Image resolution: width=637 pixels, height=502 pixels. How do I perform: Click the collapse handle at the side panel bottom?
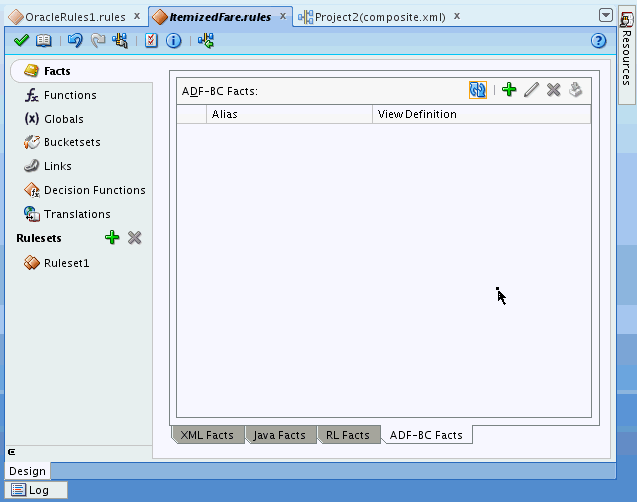tap(11, 452)
